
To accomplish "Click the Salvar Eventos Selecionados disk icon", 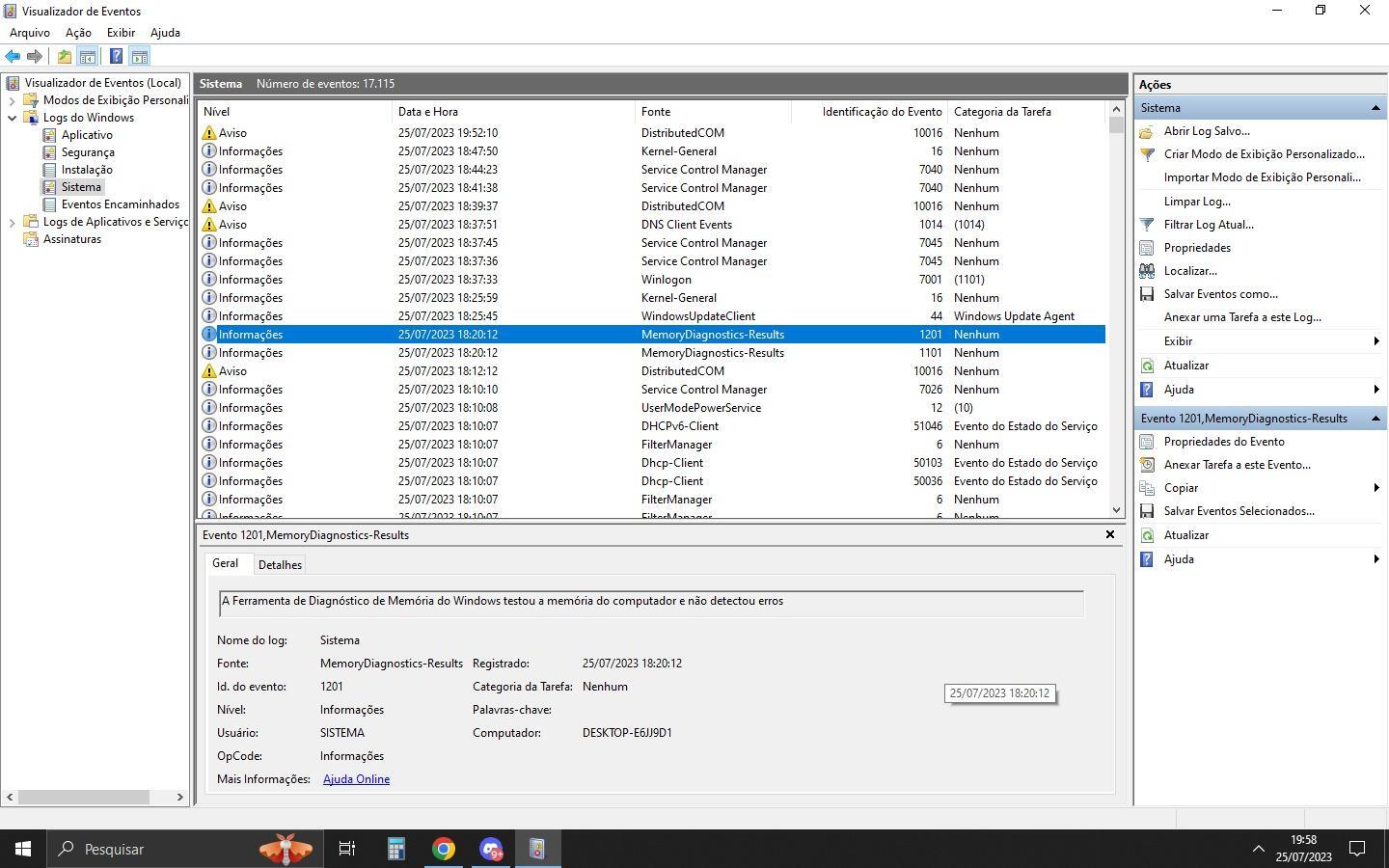I will click(1147, 511).
